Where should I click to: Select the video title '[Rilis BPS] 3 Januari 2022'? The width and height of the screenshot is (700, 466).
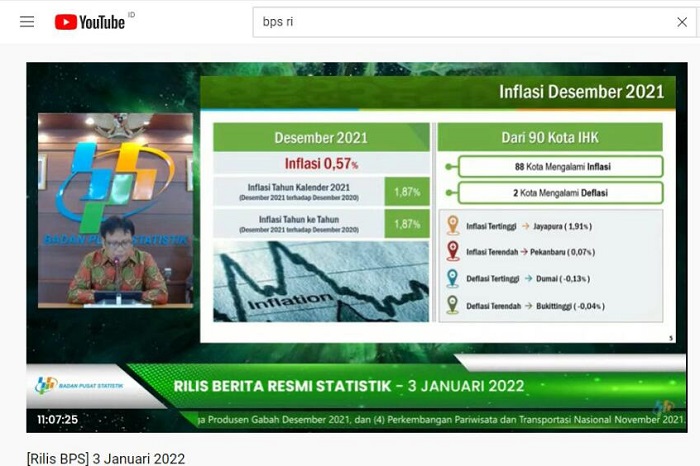point(106,458)
